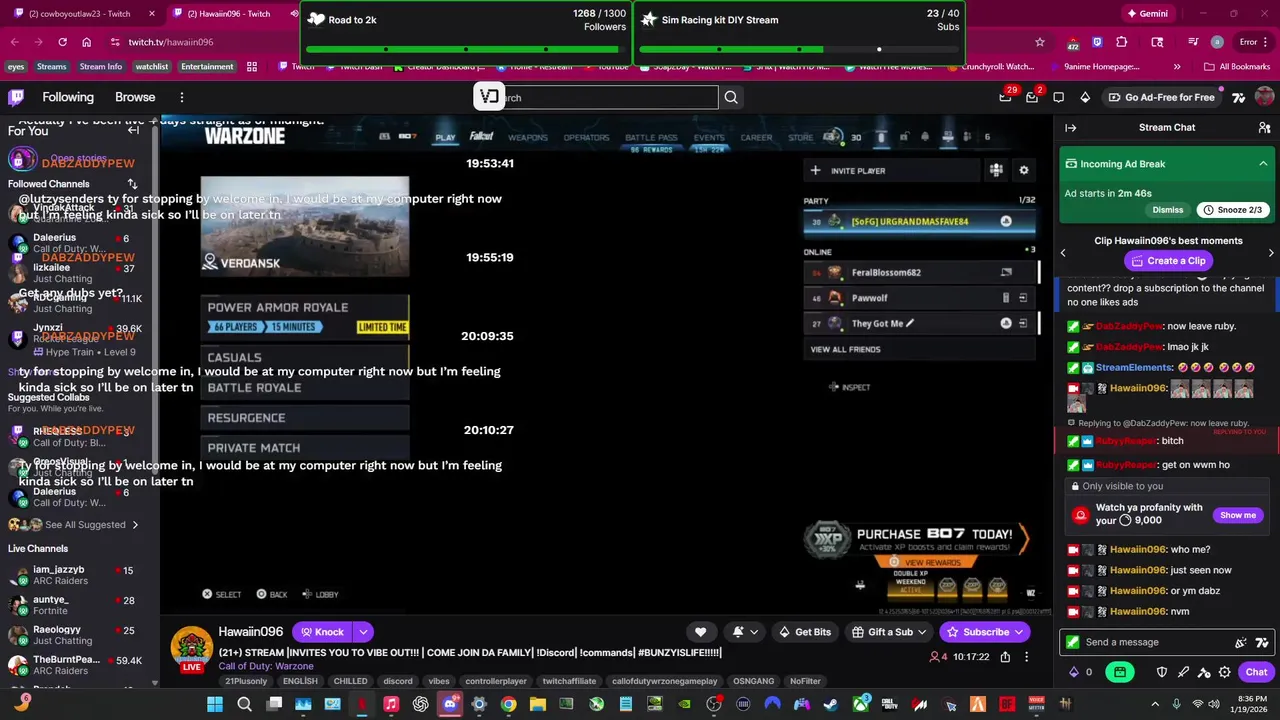
Task: Click the Gemini button in Chrome title bar
Action: click(1147, 14)
